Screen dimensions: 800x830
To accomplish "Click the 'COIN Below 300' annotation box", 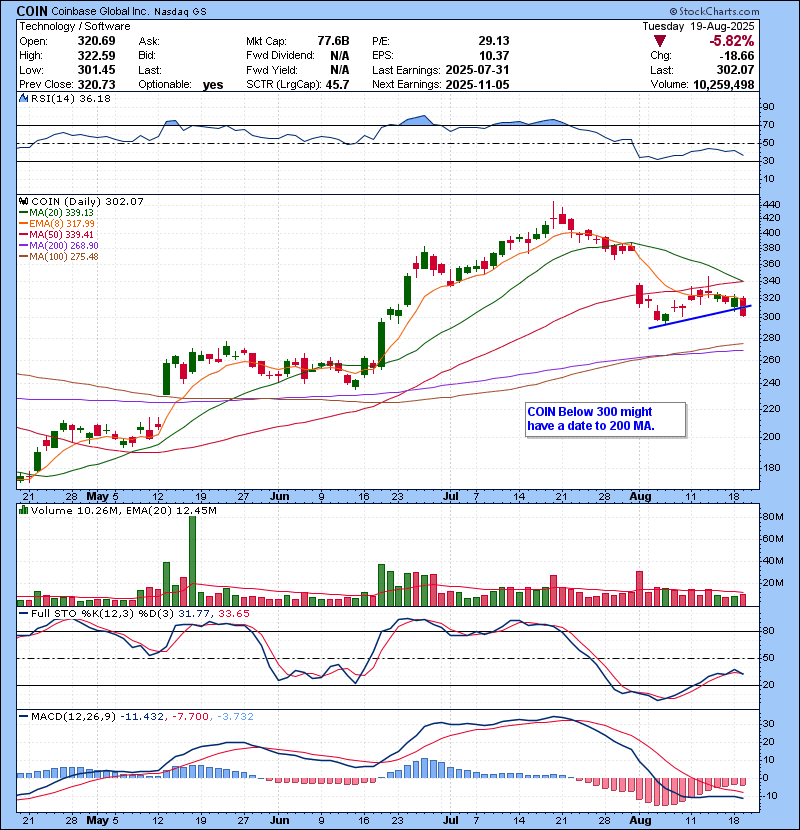I will [x=606, y=419].
